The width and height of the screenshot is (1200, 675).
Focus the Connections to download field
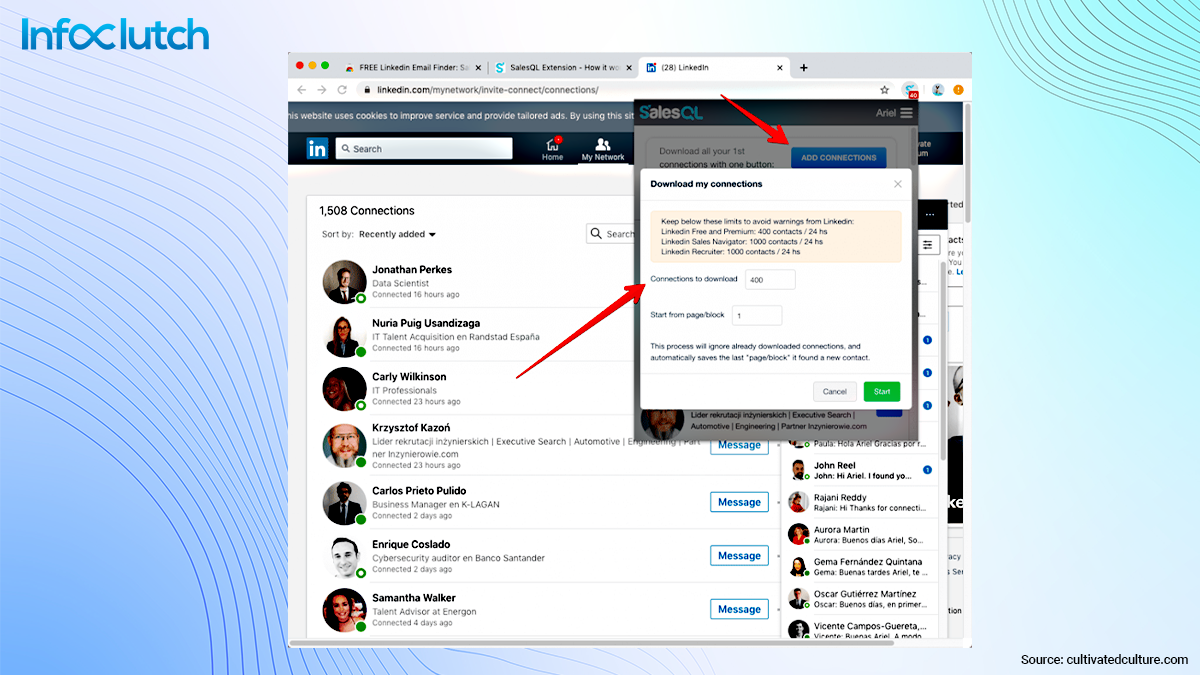click(x=770, y=280)
